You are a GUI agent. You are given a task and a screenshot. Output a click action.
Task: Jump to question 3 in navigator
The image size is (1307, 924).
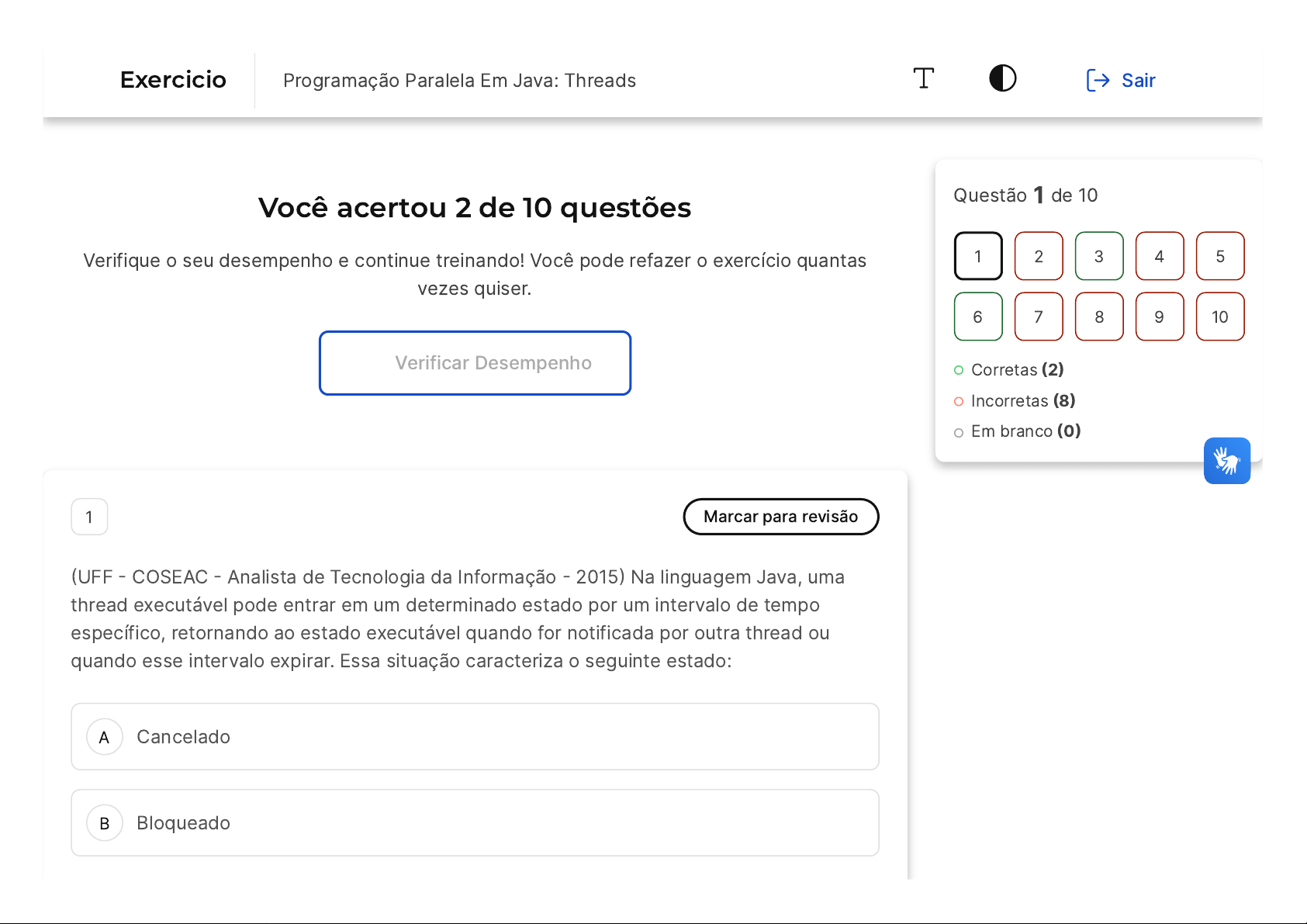click(x=1099, y=256)
